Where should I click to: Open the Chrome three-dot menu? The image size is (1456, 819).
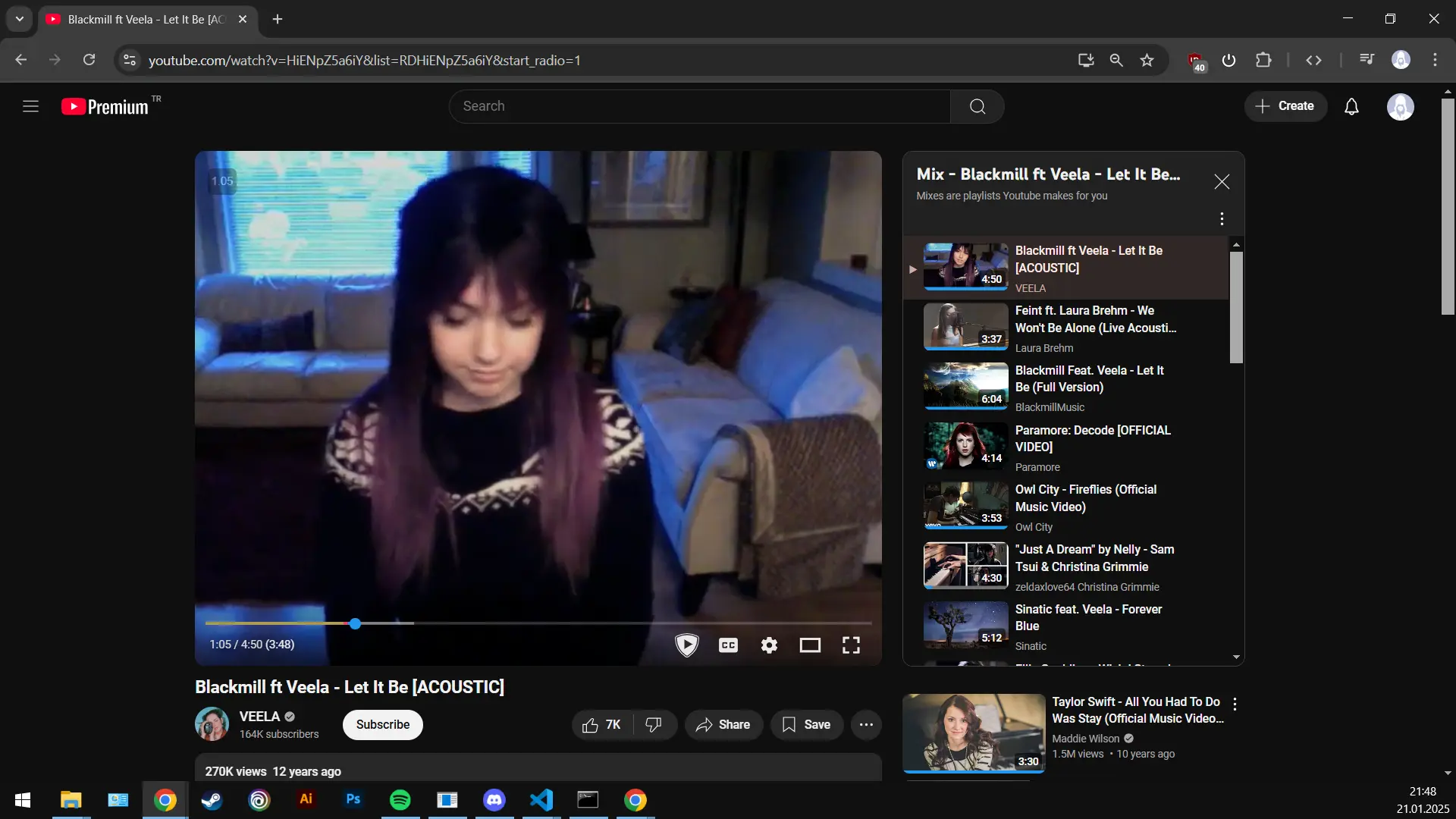tap(1435, 60)
